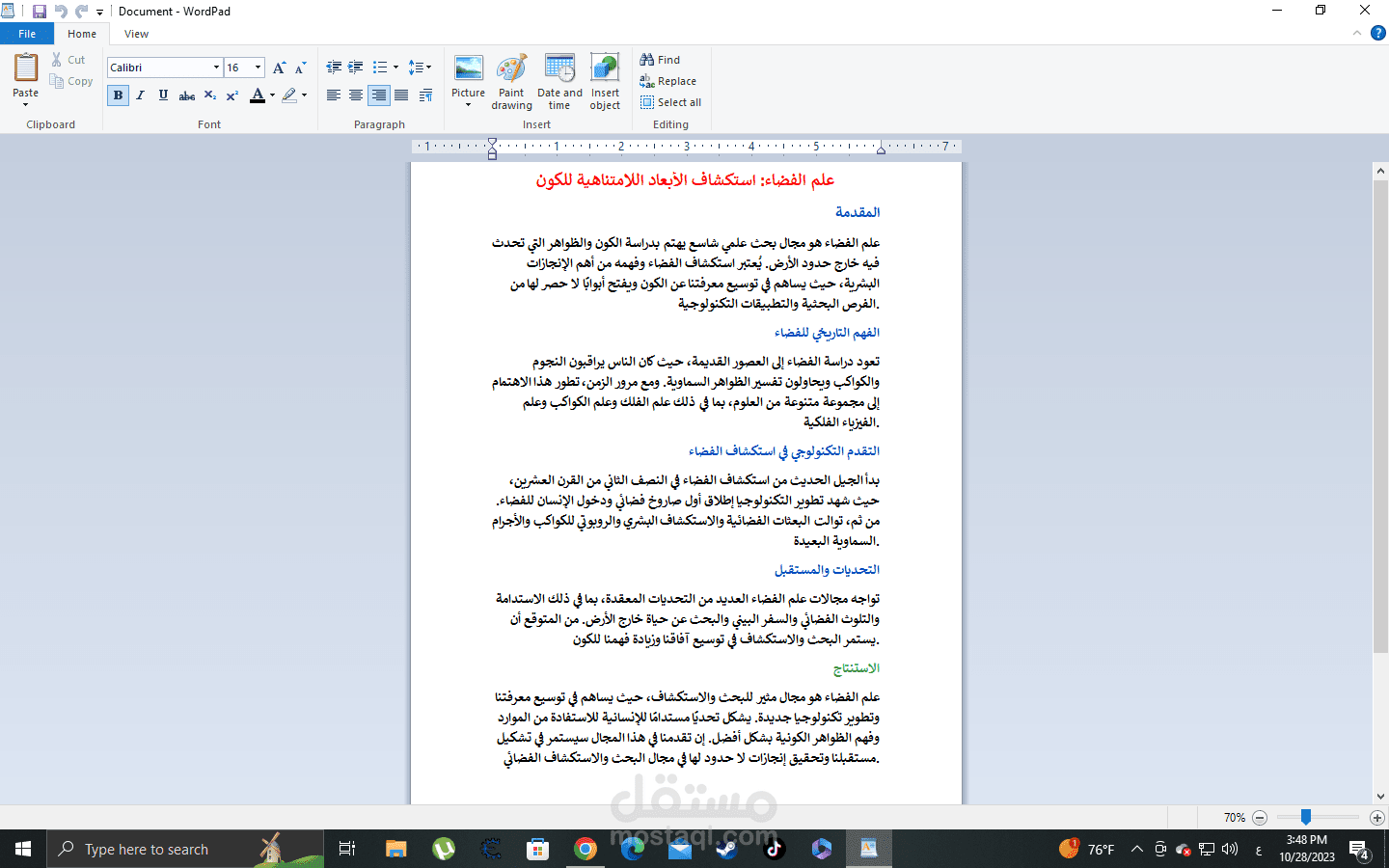
Task: Center the paragraph text
Action: (356, 95)
